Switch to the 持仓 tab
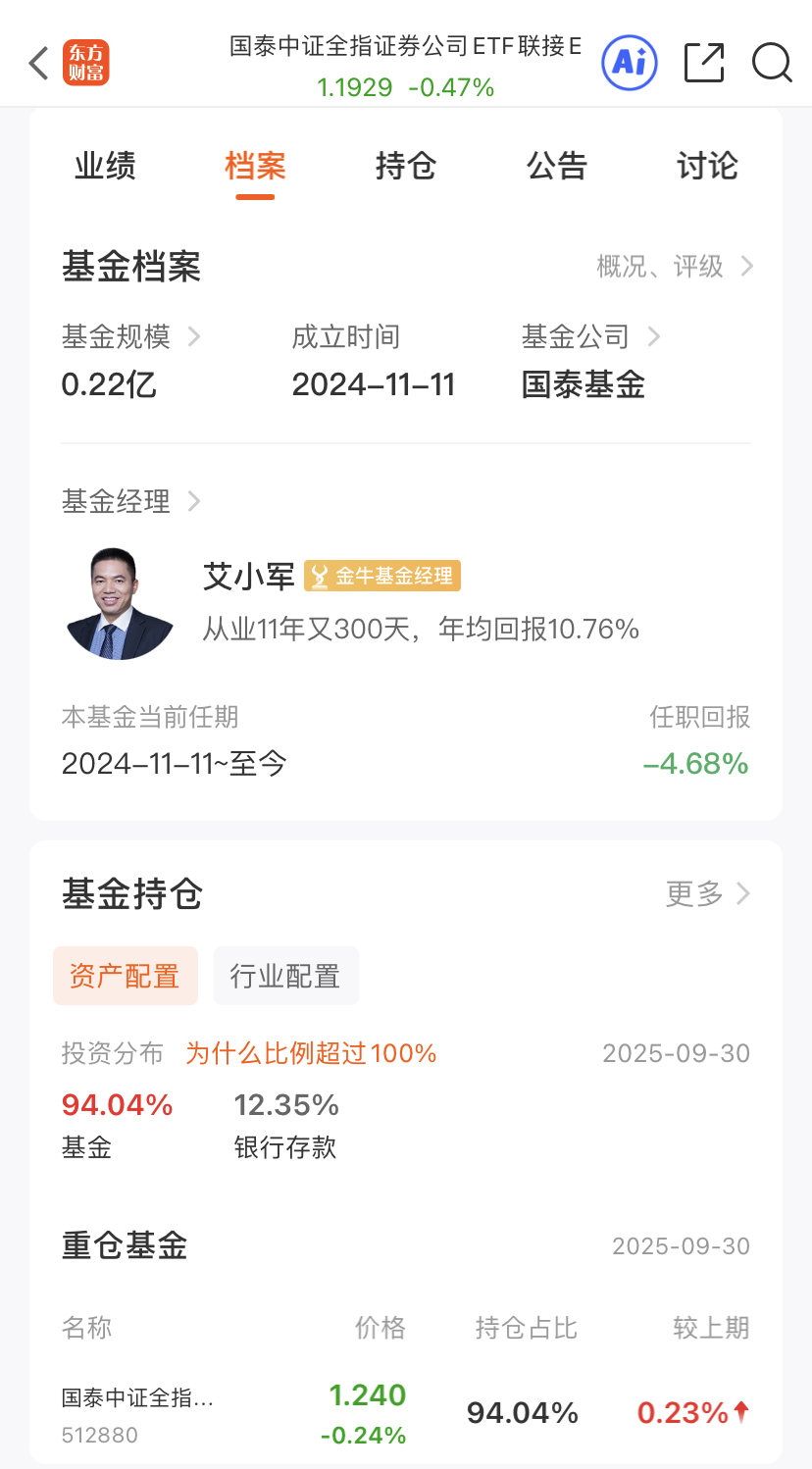 [405, 166]
